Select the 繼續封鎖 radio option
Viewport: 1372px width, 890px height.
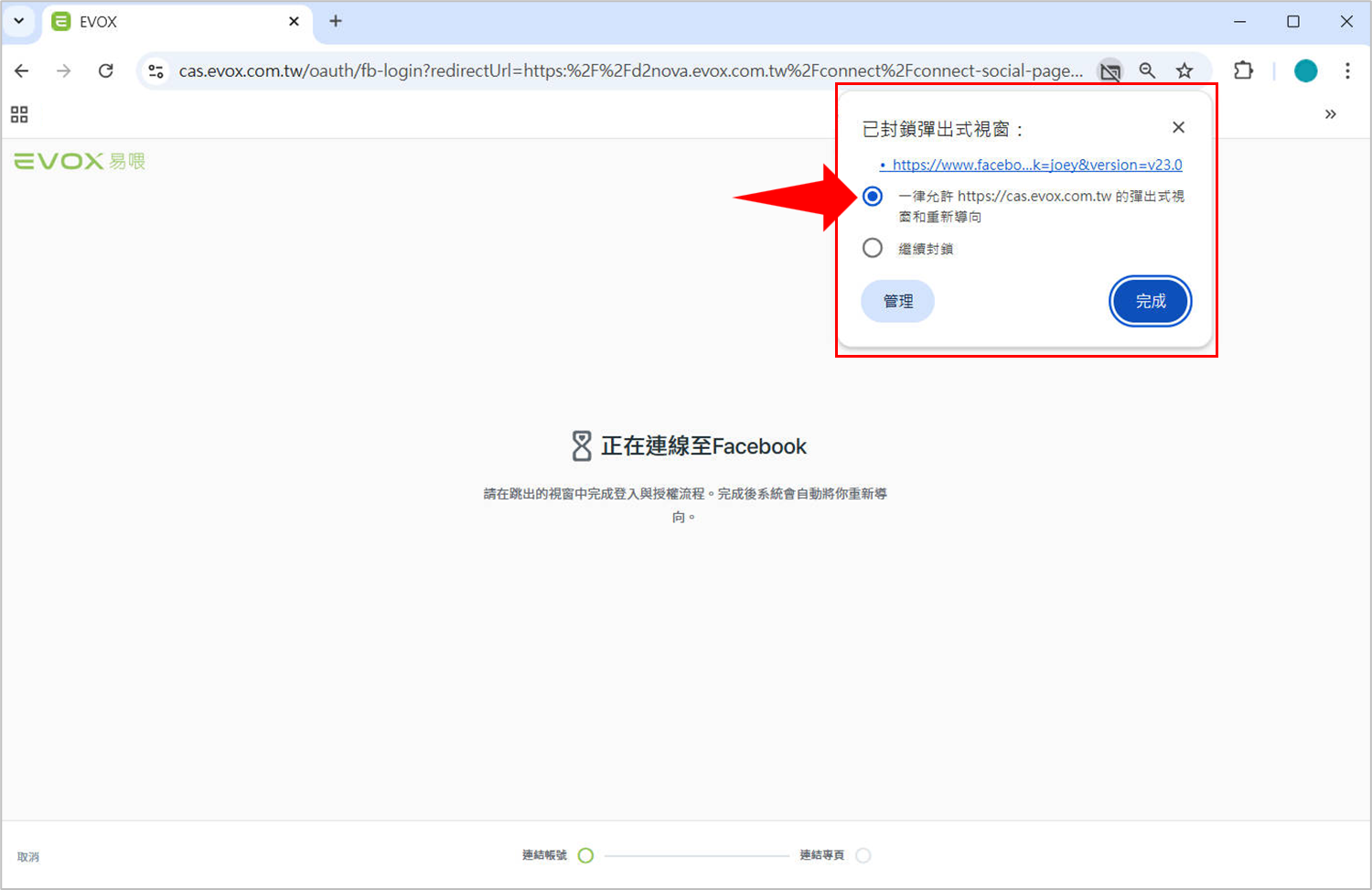tap(873, 248)
